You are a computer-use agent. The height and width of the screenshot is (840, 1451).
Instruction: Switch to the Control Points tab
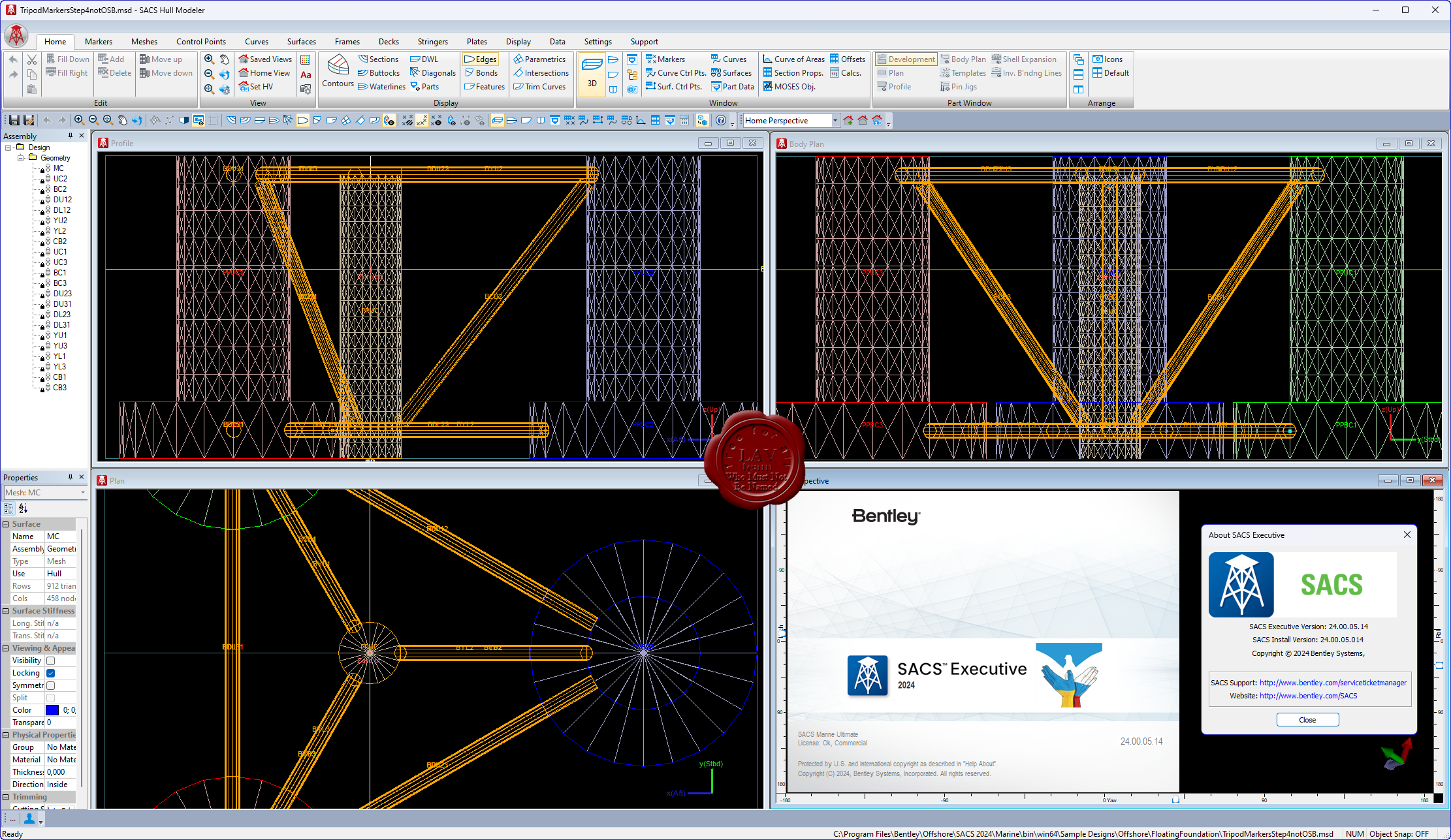200,41
